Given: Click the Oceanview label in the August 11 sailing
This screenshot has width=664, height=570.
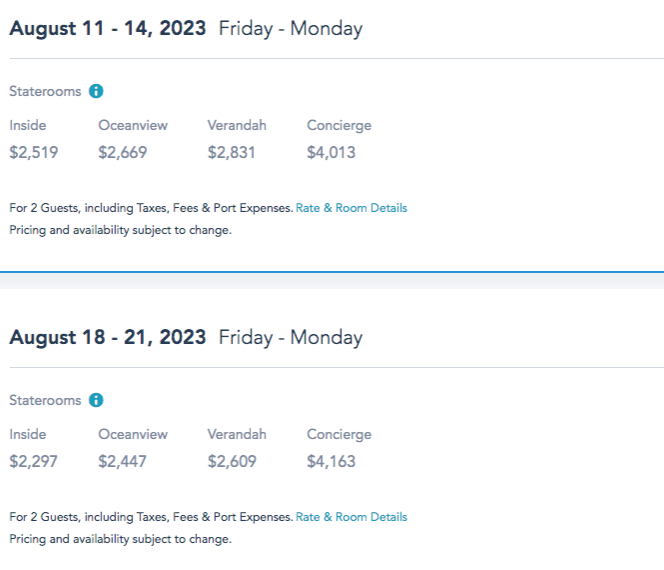Looking at the screenshot, I should [x=133, y=126].
